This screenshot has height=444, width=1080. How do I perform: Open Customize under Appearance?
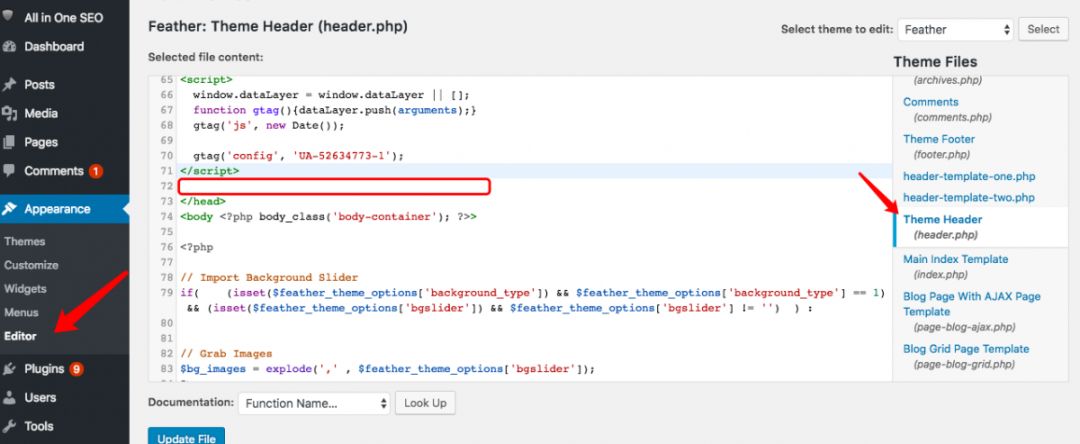(x=31, y=265)
